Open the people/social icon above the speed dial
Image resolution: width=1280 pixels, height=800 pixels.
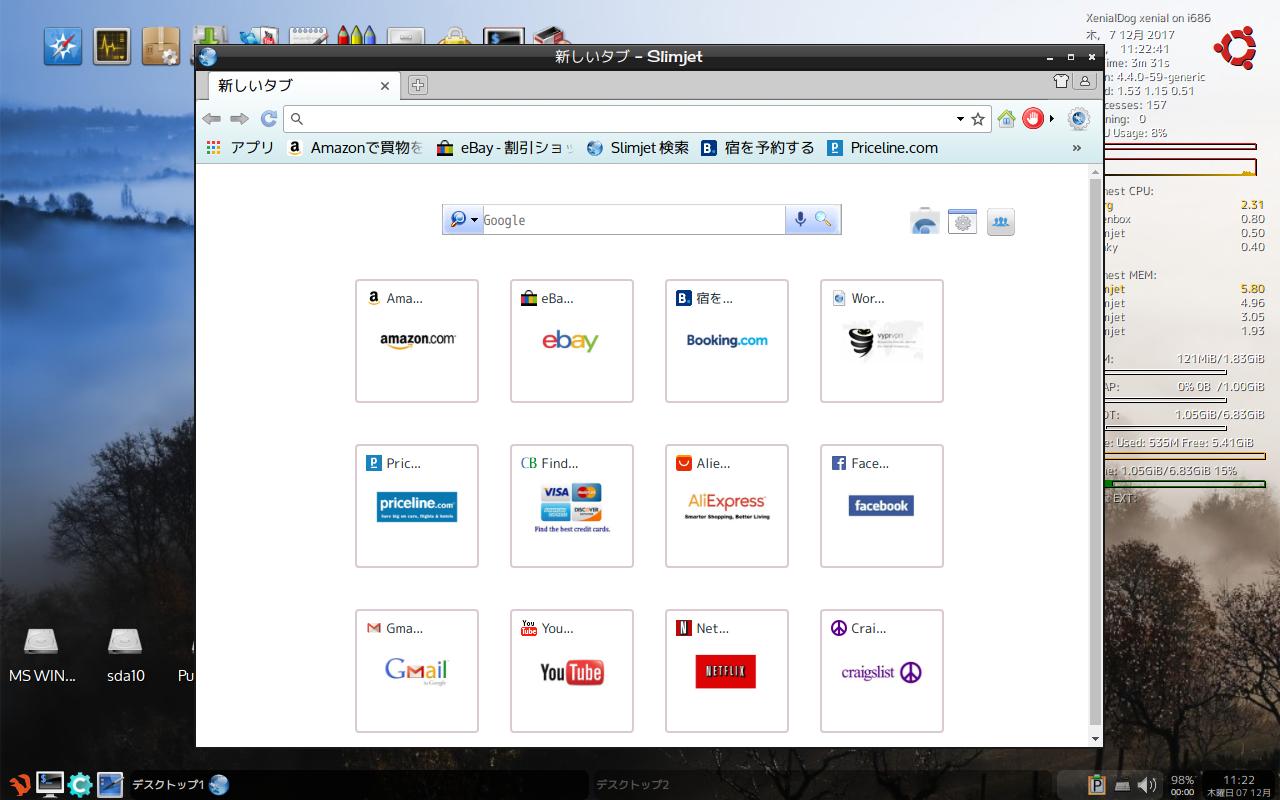click(1000, 221)
